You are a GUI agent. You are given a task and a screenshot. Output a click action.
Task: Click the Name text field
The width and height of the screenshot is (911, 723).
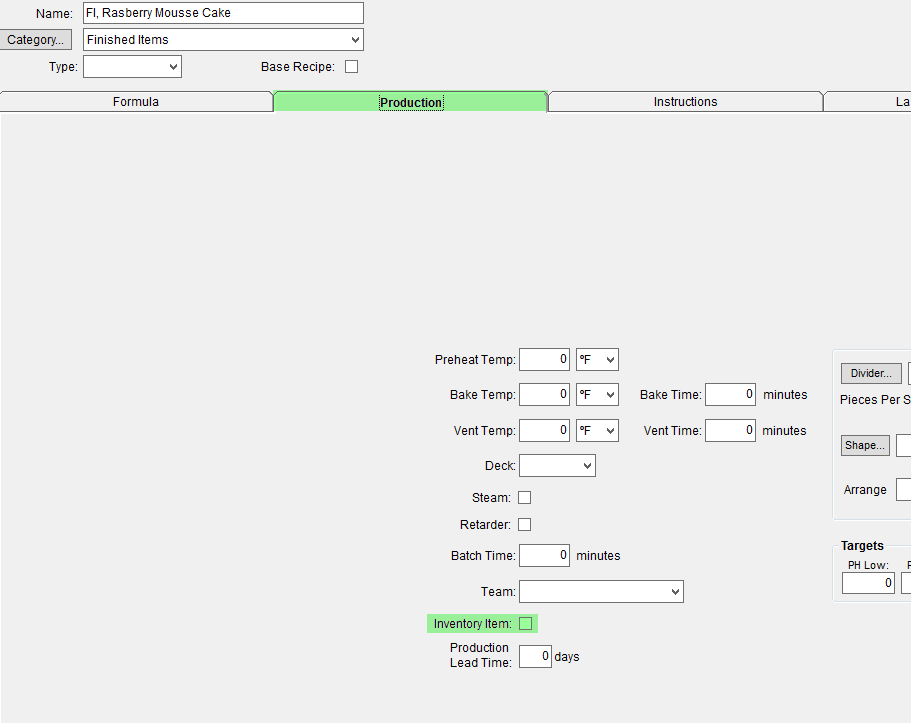[x=223, y=13]
